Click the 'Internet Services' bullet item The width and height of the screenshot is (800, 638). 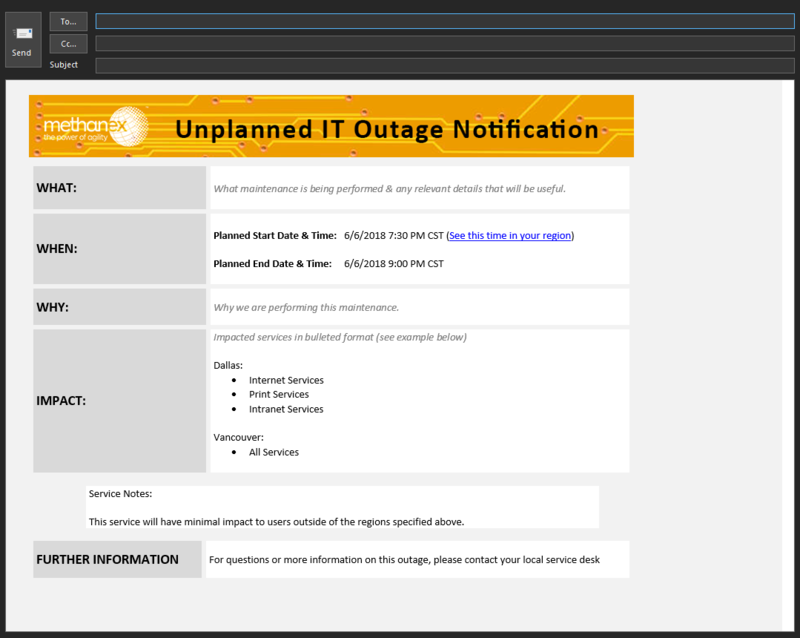pos(286,380)
